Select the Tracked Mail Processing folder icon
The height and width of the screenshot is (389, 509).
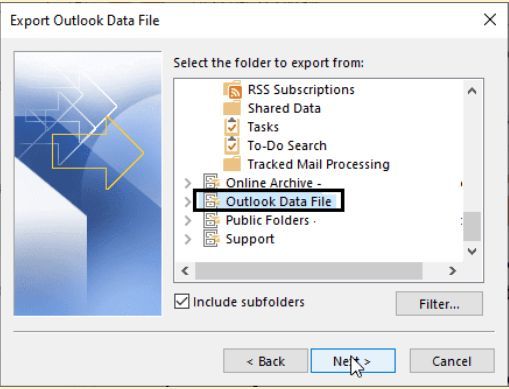[232, 164]
